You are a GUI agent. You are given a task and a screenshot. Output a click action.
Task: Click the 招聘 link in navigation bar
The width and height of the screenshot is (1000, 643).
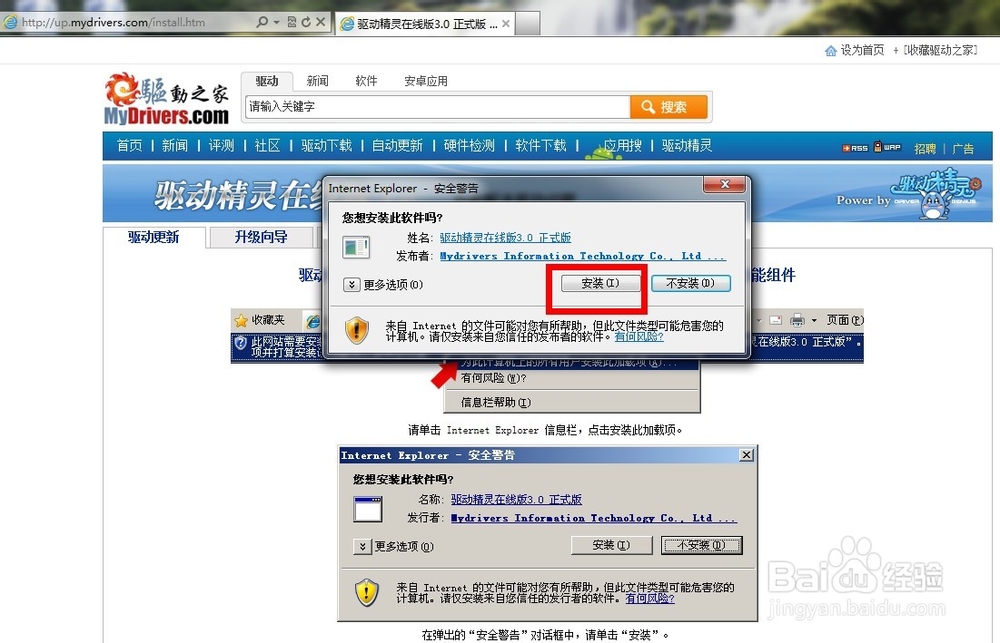coord(925,149)
